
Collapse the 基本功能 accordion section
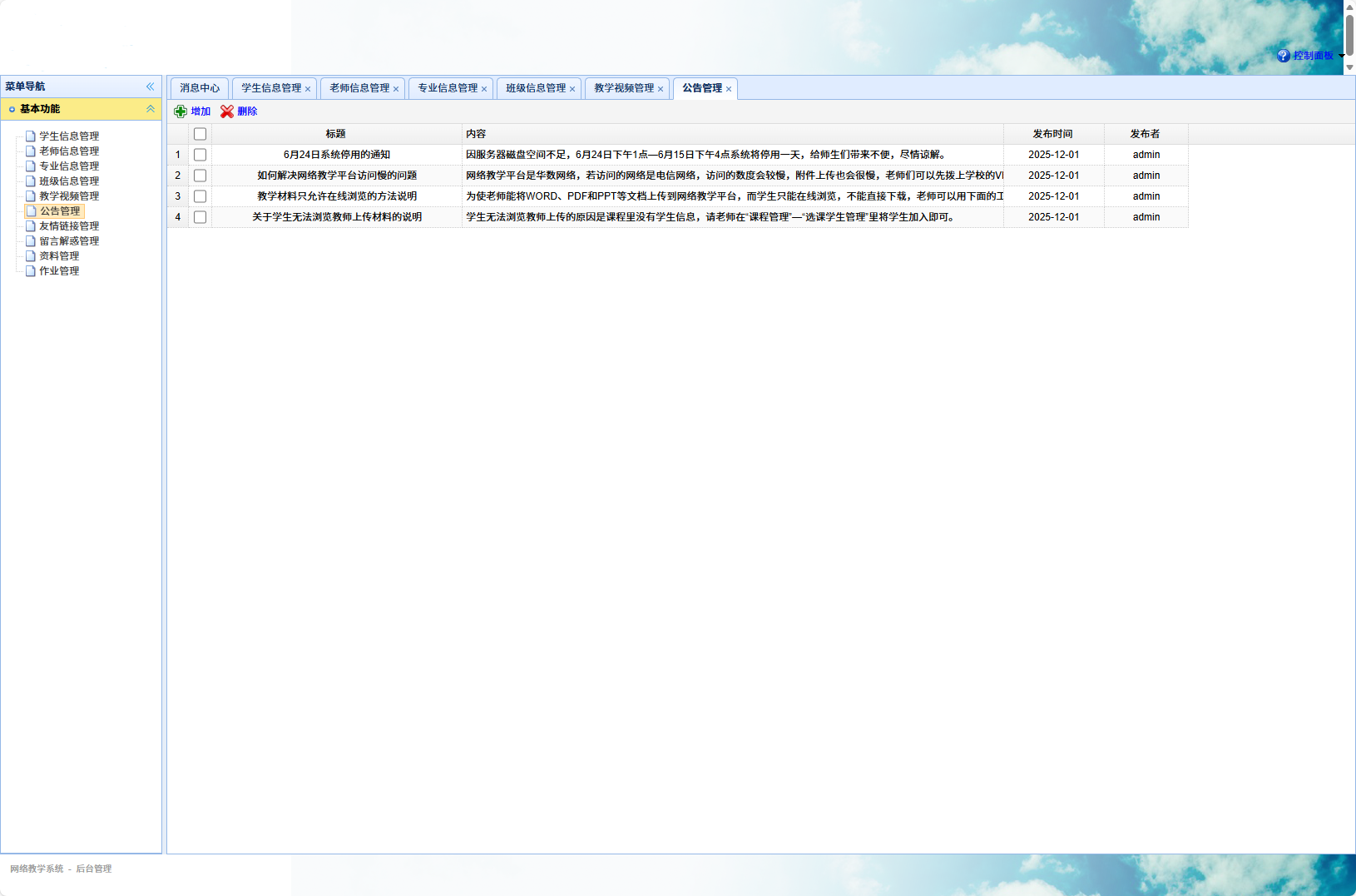151,109
